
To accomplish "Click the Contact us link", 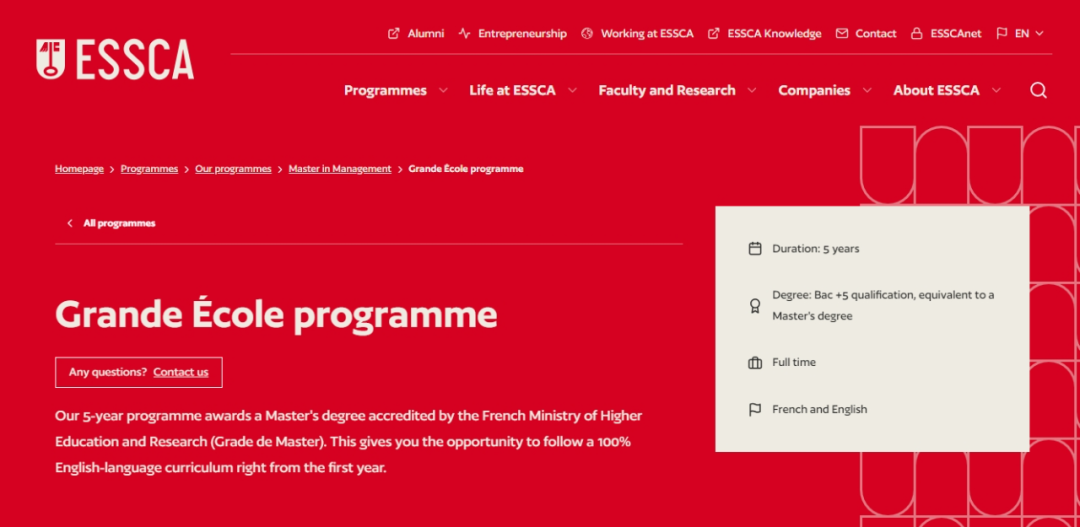I will click(x=180, y=372).
